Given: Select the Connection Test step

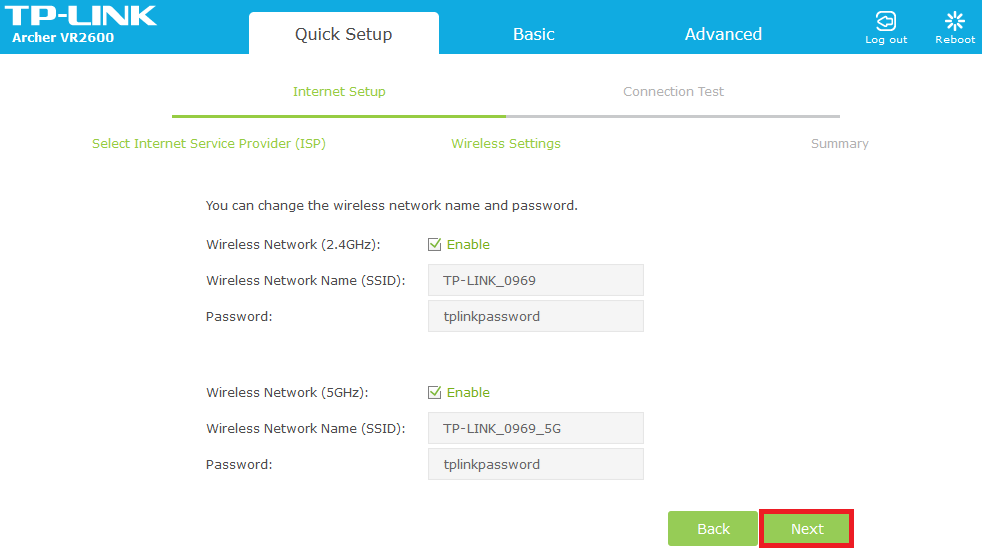Looking at the screenshot, I should [673, 91].
